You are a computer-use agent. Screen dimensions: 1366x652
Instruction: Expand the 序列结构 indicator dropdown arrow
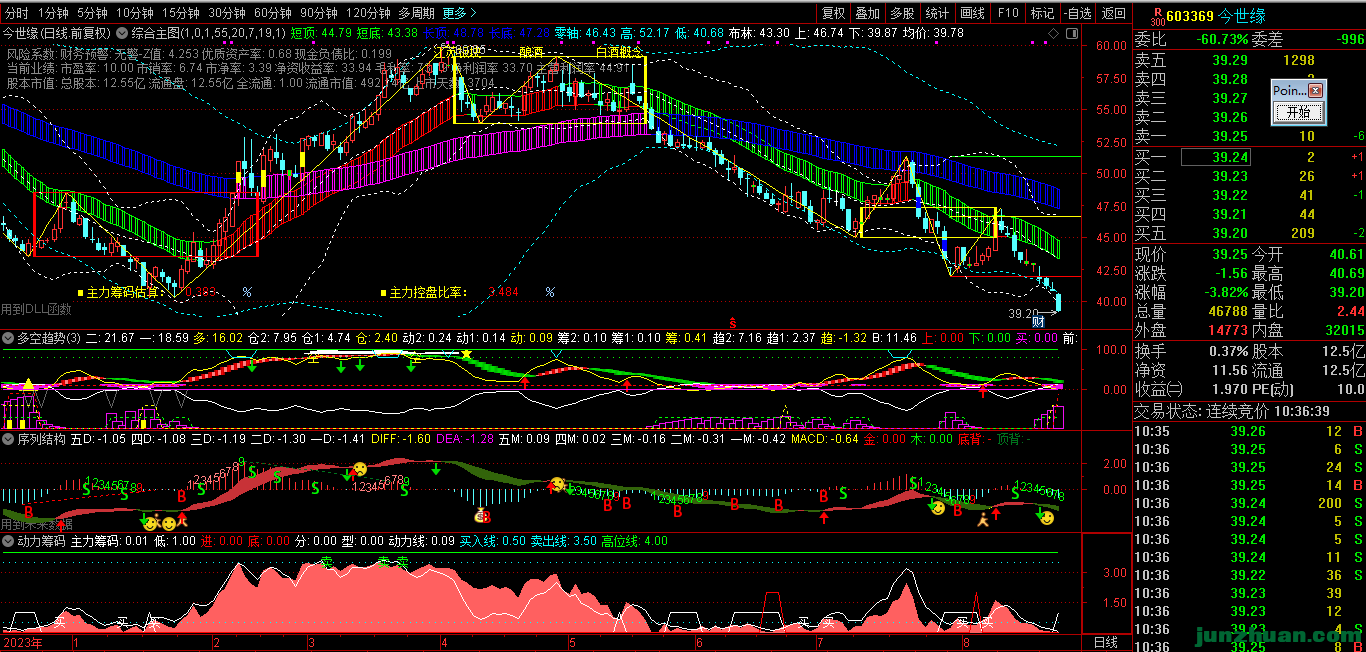8,438
